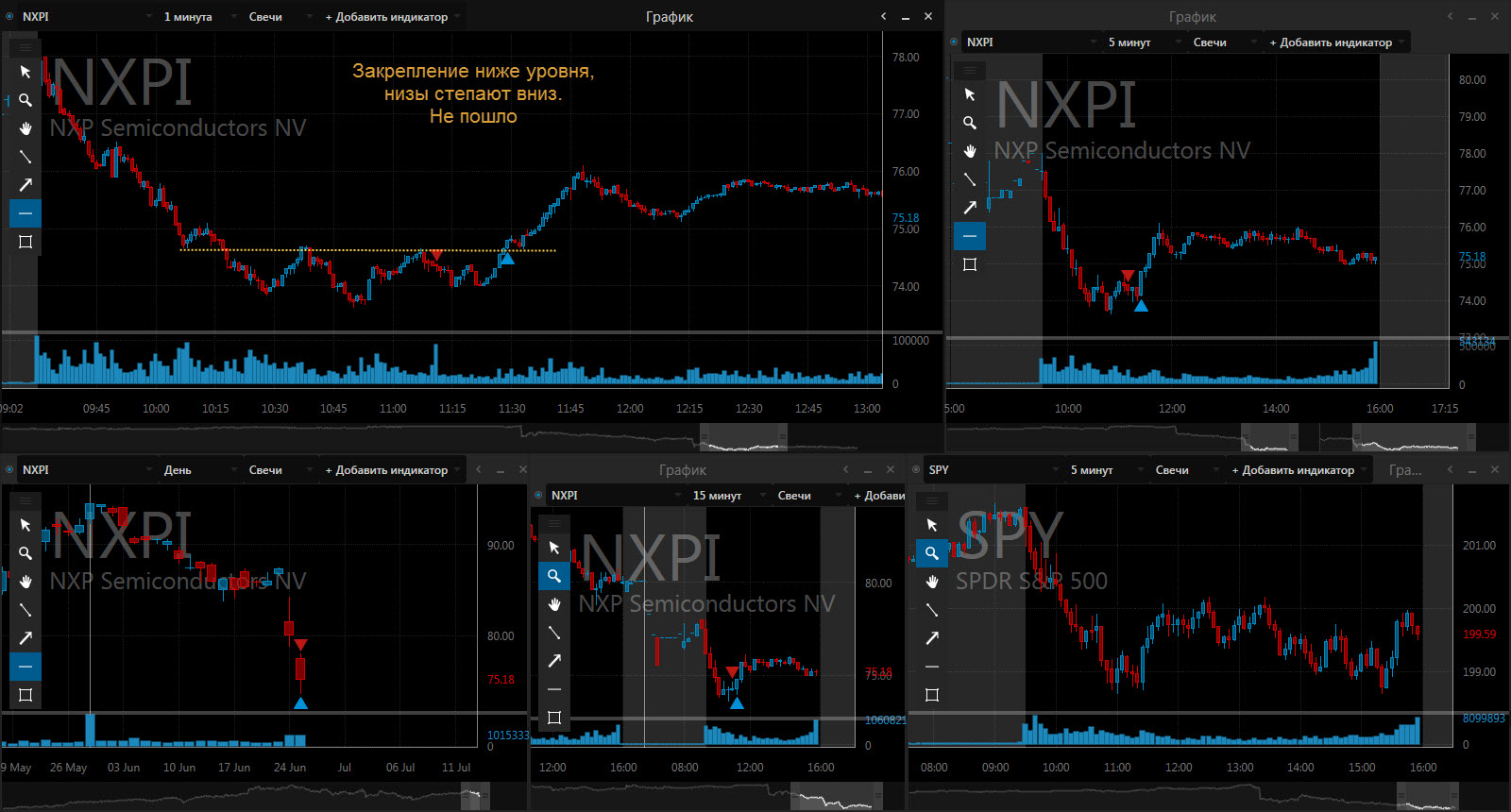Open hamburger menu in SPY chart toolbar

pyautogui.click(x=932, y=500)
